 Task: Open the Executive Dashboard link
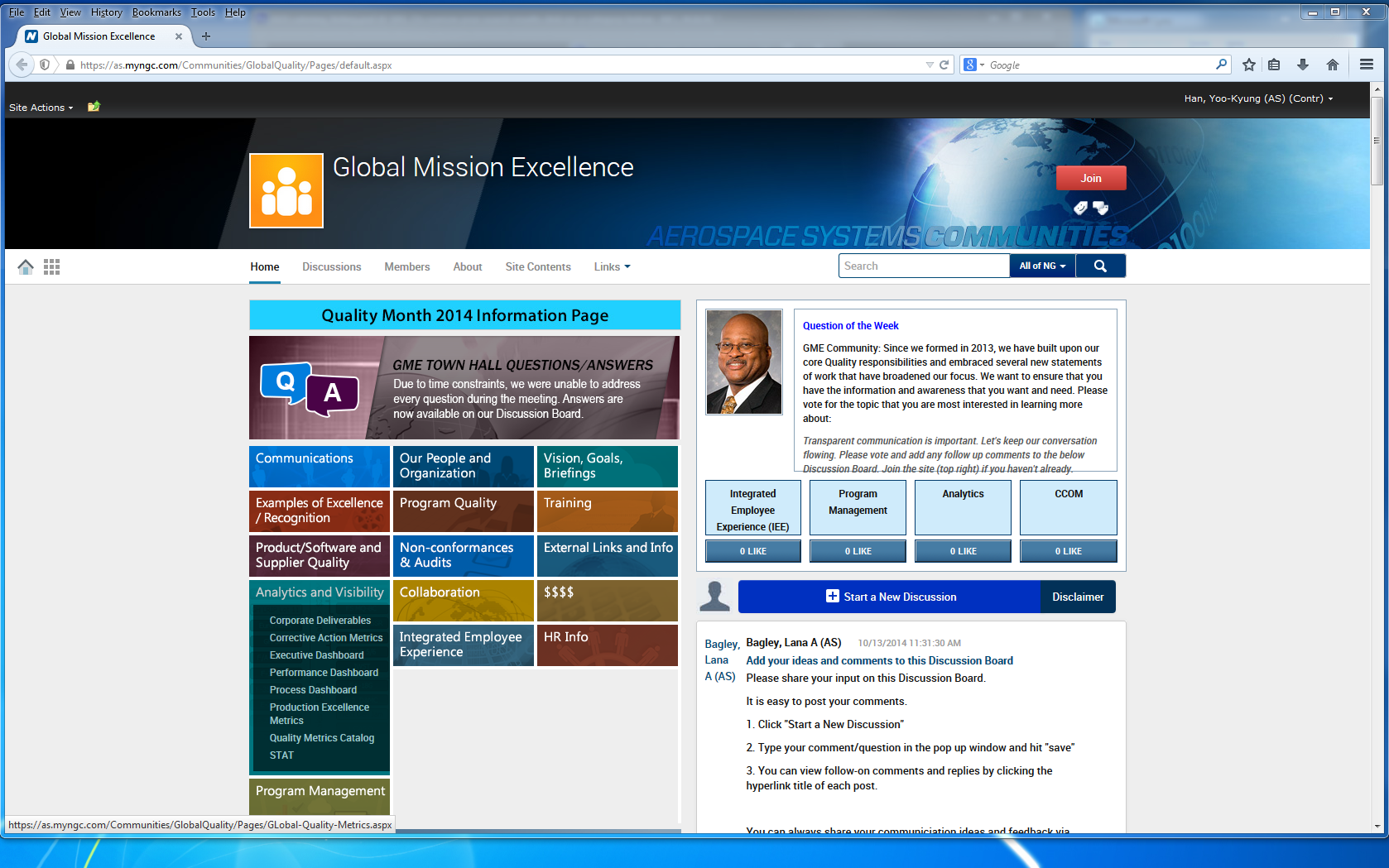tap(316, 655)
